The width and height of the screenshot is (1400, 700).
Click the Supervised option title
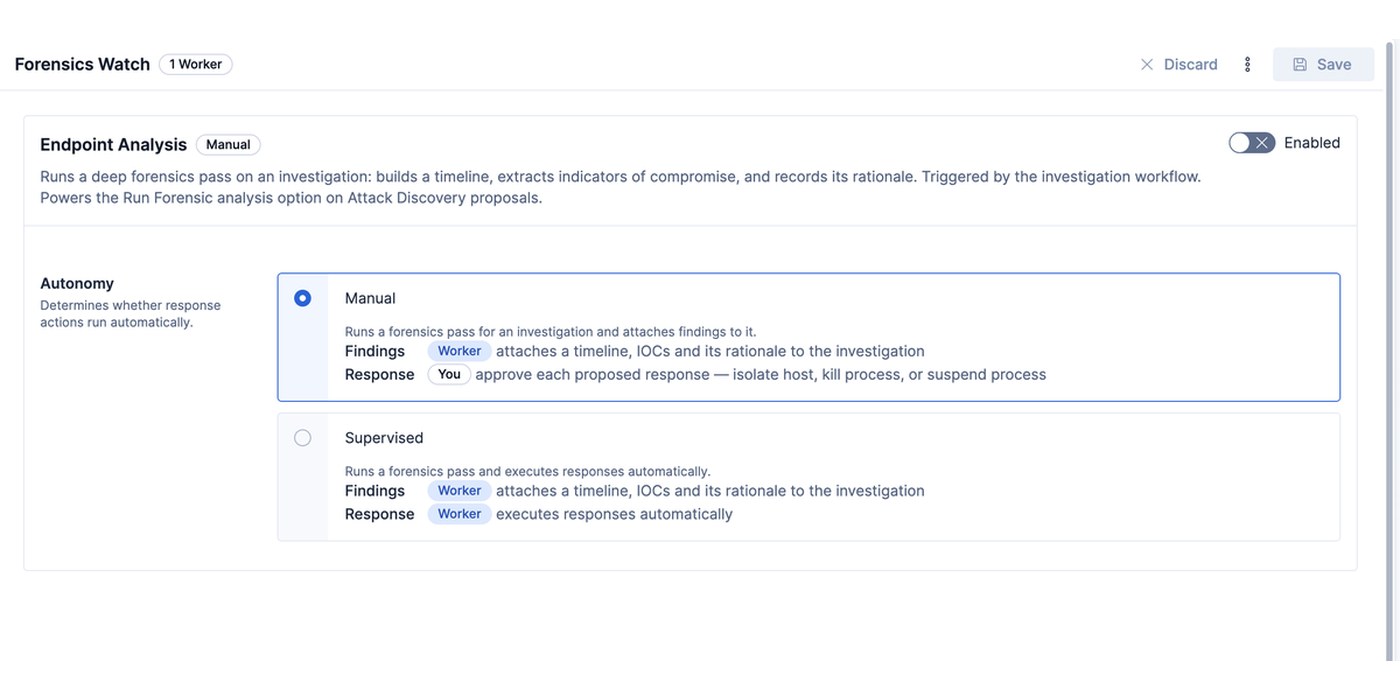pos(384,438)
